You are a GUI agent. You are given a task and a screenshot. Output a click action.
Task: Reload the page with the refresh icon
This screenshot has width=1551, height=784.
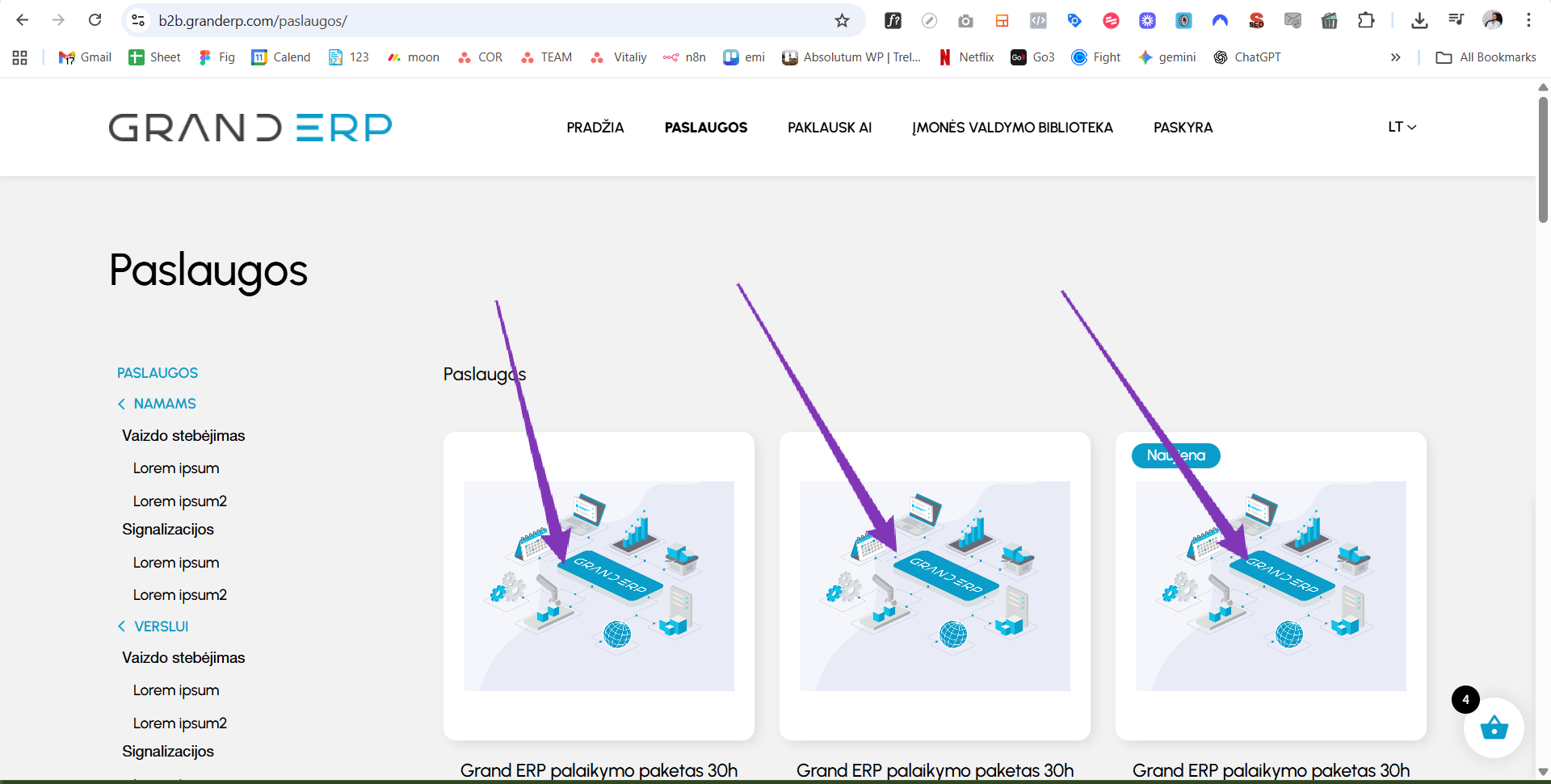[95, 20]
